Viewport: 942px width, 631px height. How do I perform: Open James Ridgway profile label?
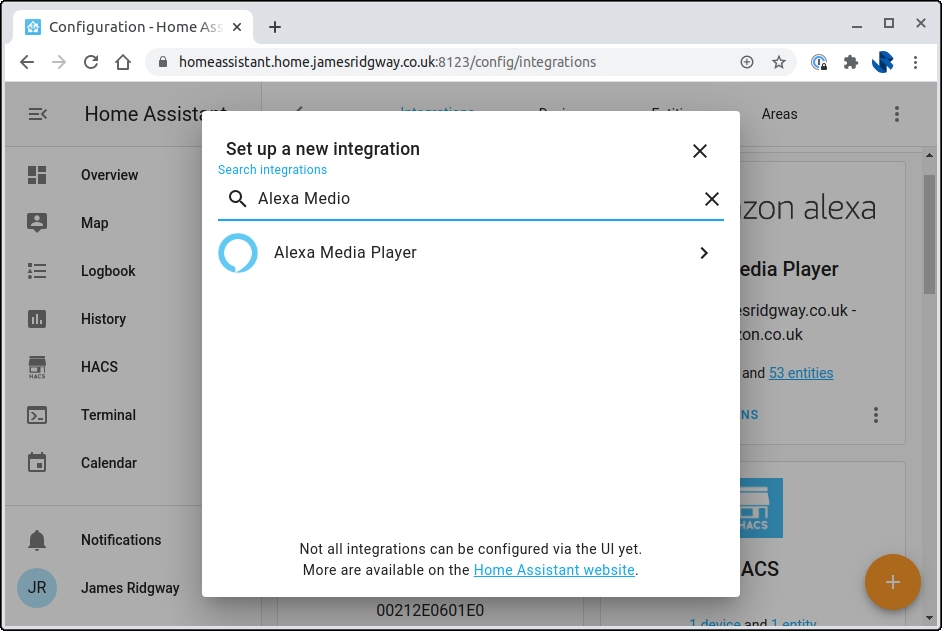pos(130,588)
